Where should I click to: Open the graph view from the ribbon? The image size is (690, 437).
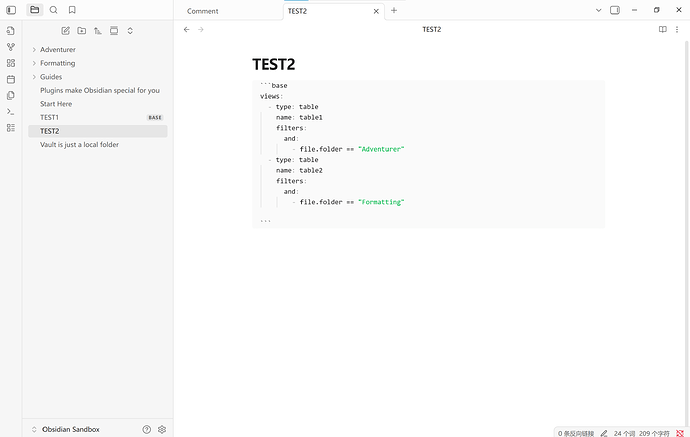point(11,47)
